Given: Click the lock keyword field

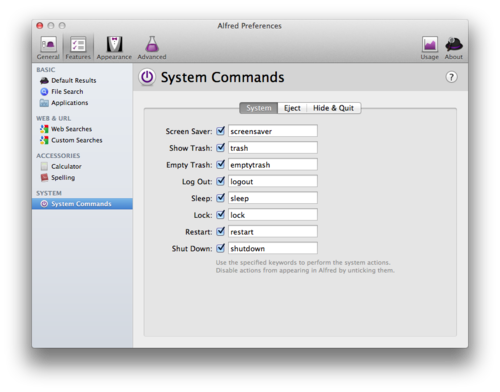Looking at the screenshot, I should point(273,215).
